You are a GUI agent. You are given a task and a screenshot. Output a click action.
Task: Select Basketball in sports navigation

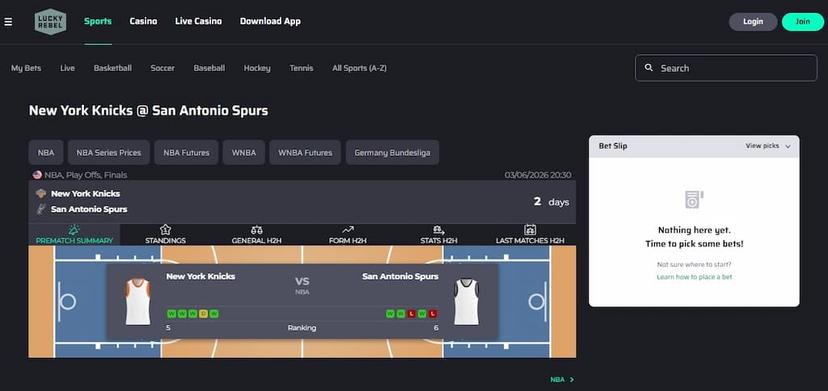(x=112, y=68)
